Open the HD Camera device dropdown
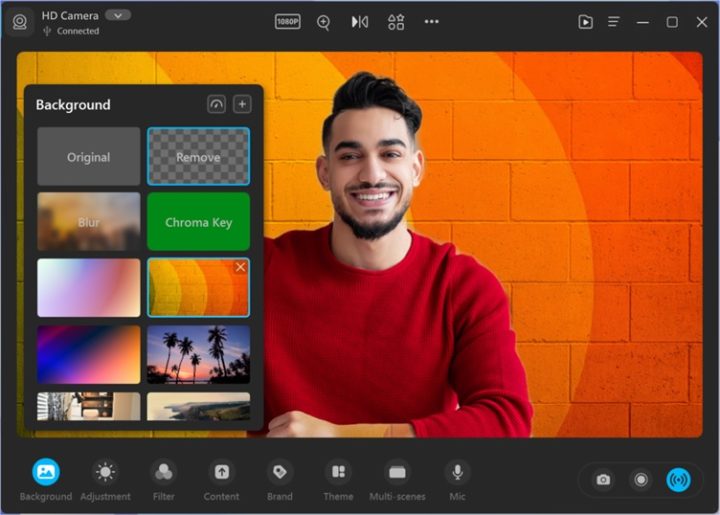The width and height of the screenshot is (720, 515). pos(118,16)
